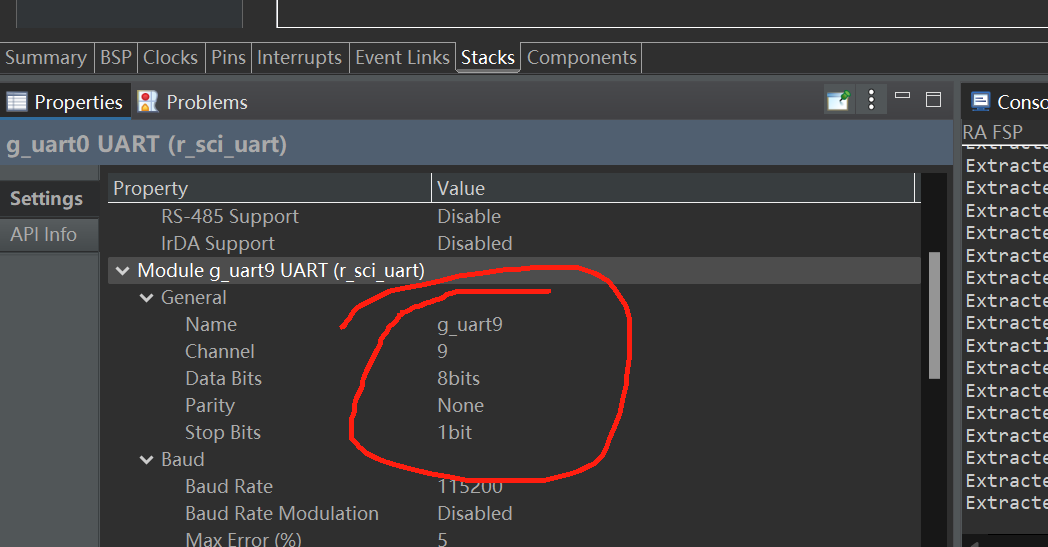Pin the Properties view to selection

coord(839,100)
